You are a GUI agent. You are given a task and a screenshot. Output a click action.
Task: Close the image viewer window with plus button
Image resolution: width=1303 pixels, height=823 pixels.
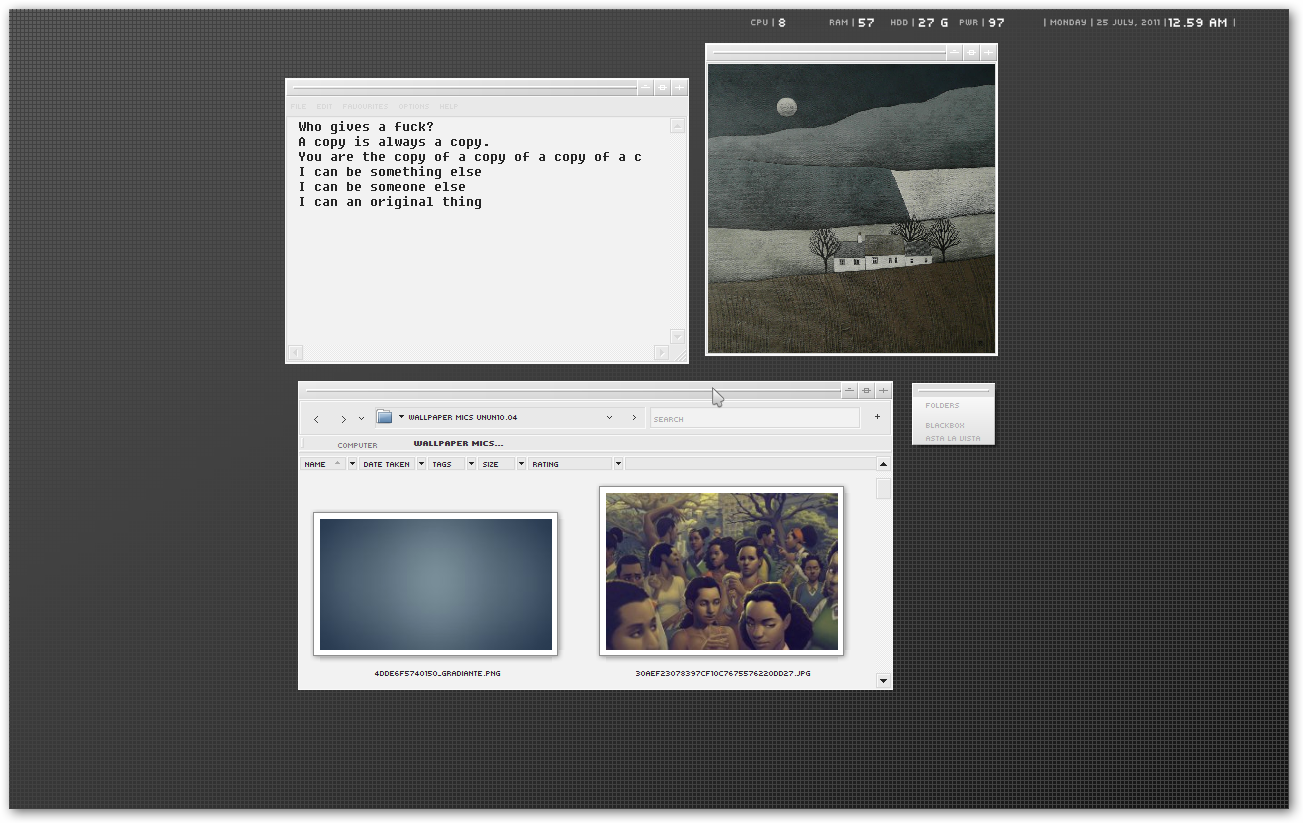click(988, 52)
